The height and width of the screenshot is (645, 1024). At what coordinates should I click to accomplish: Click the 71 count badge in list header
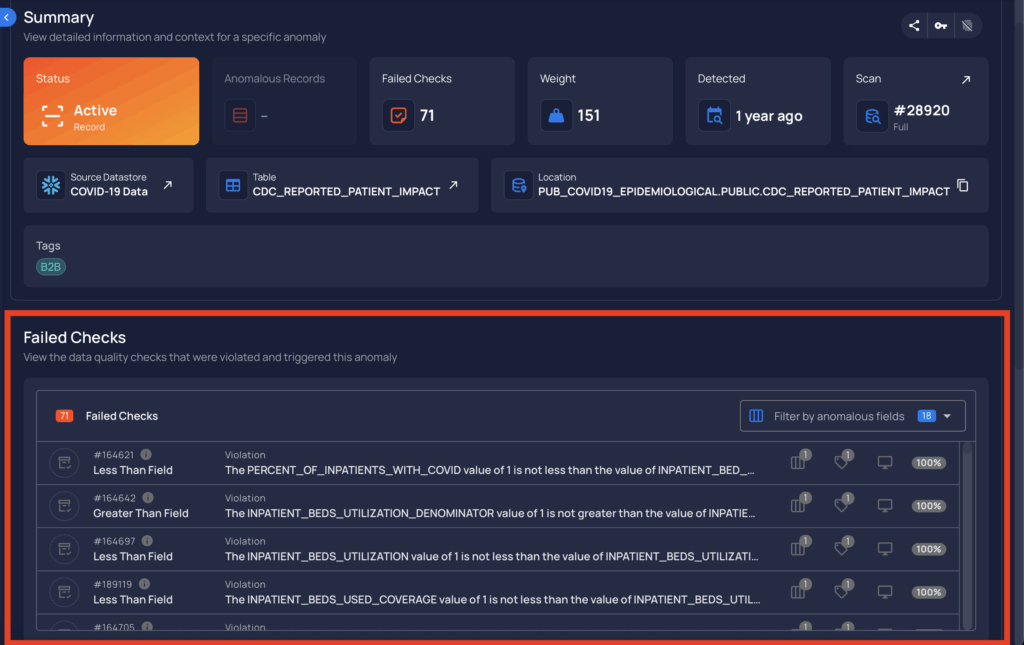click(64, 416)
